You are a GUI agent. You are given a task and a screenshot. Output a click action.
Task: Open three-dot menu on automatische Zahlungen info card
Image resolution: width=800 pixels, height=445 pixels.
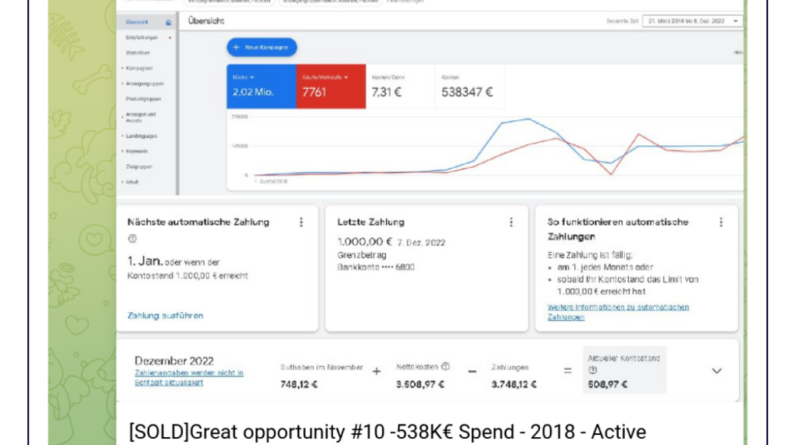coord(721,222)
